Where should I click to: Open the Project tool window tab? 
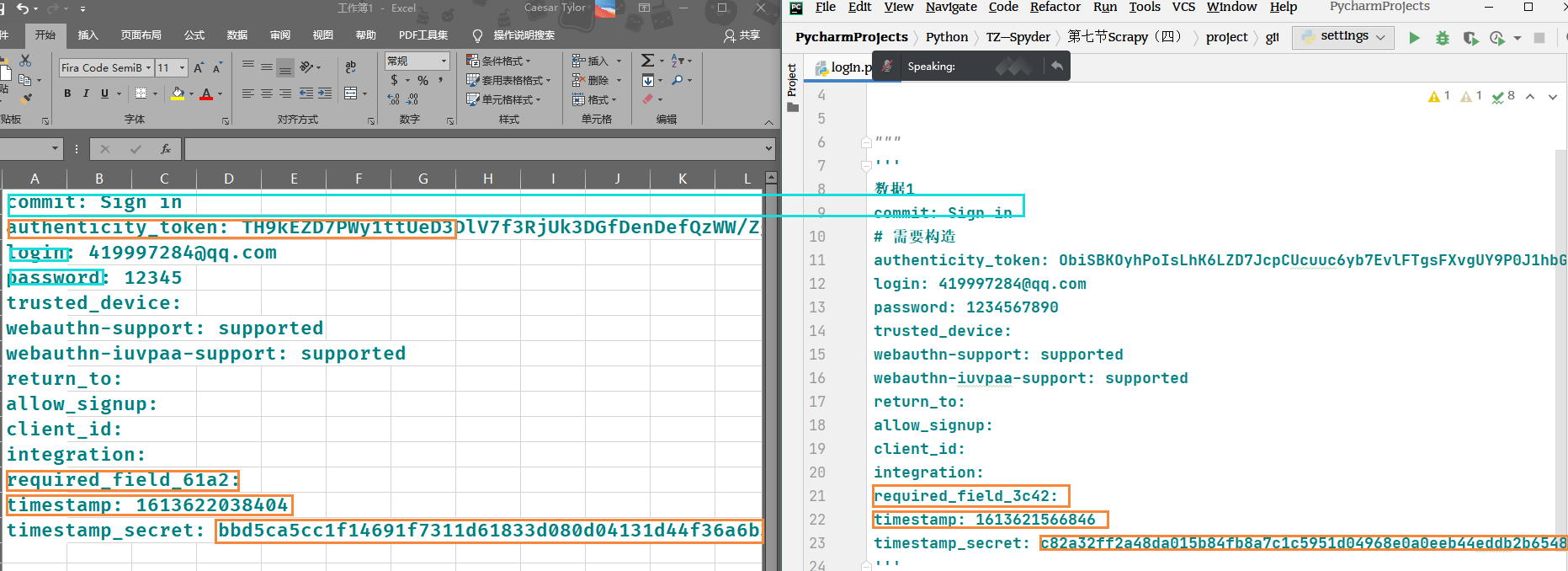tap(792, 87)
